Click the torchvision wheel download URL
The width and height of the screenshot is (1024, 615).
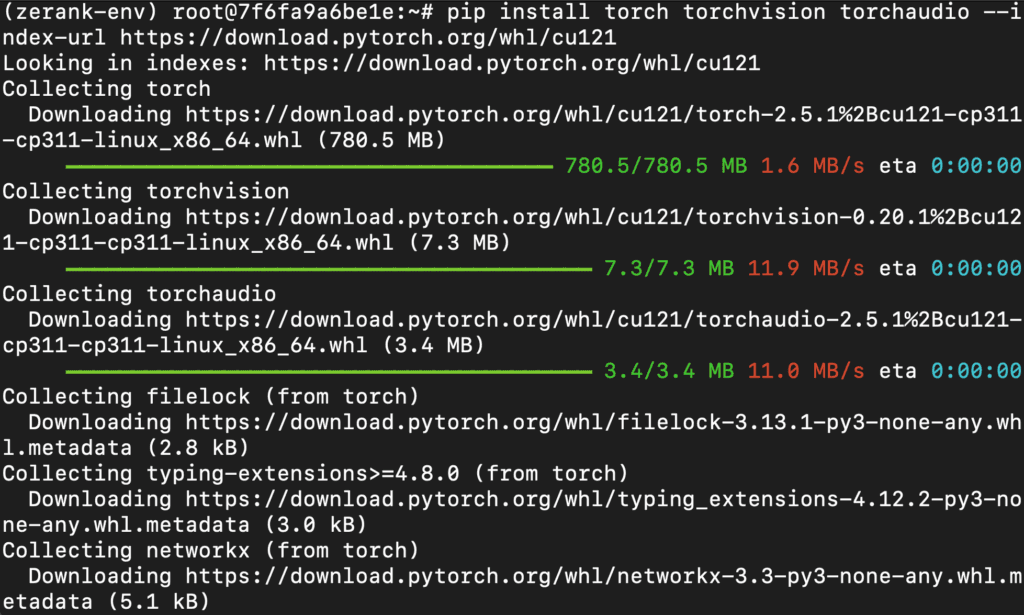603,217
